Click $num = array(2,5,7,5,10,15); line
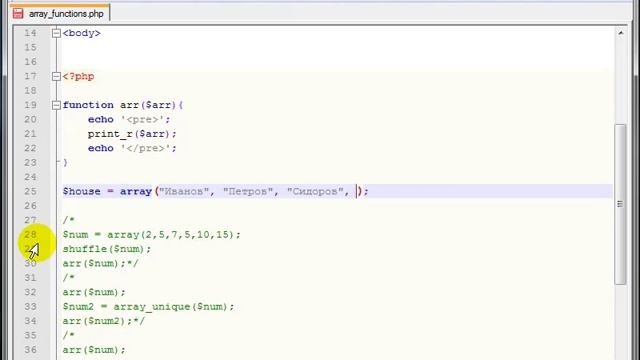Image resolution: width=640 pixels, height=360 pixels. point(151,235)
